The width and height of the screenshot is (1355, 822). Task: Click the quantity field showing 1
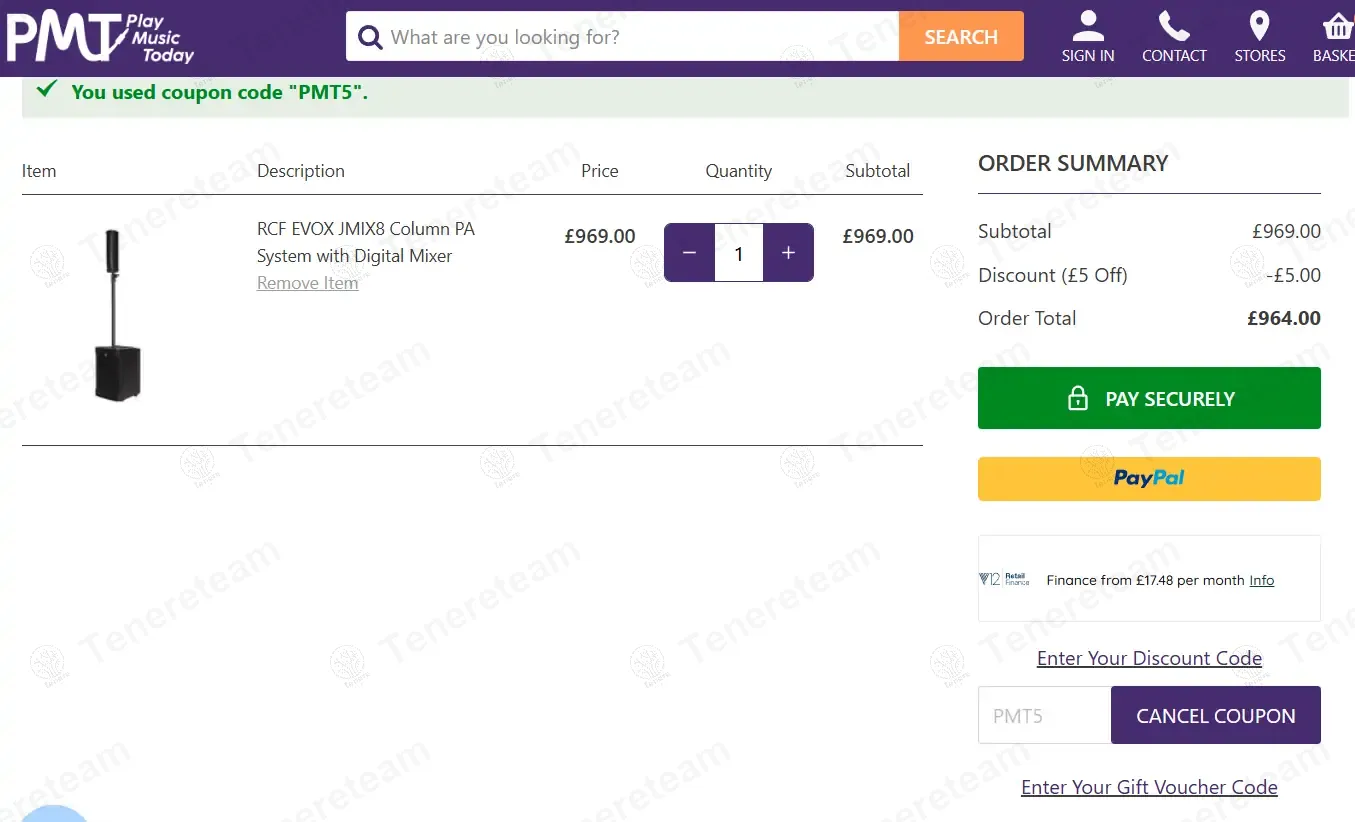(739, 253)
